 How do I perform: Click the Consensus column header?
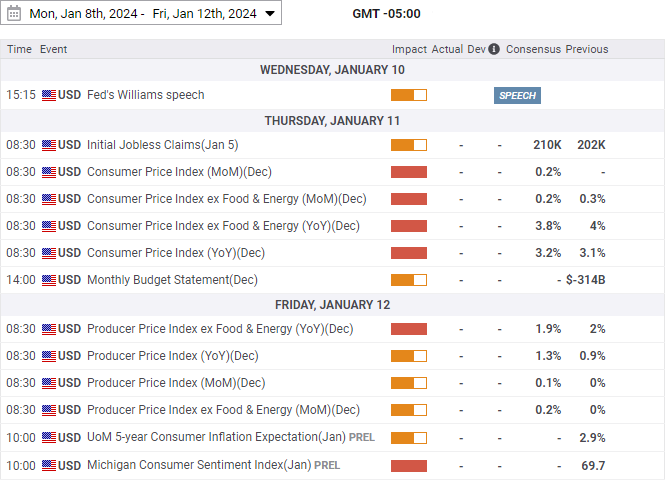[x=533, y=49]
